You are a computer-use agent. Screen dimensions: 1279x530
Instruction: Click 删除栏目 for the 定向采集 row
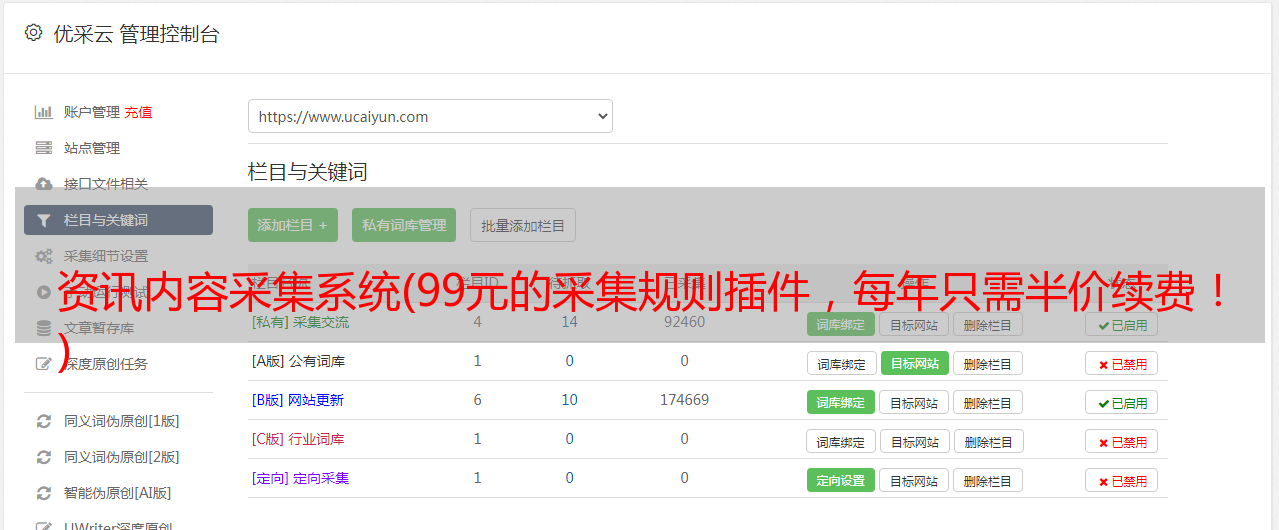(988, 481)
